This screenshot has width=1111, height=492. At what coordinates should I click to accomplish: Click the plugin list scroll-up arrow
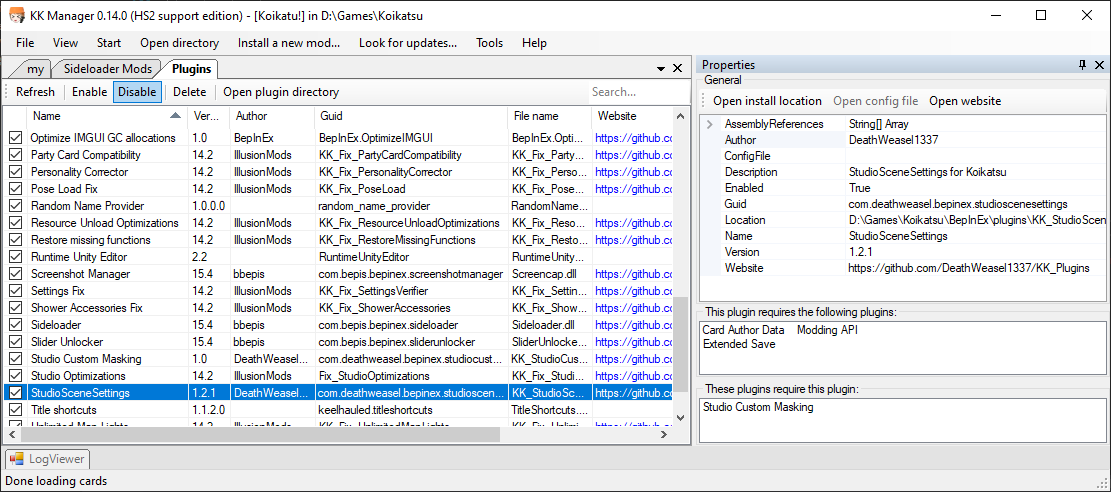click(681, 115)
